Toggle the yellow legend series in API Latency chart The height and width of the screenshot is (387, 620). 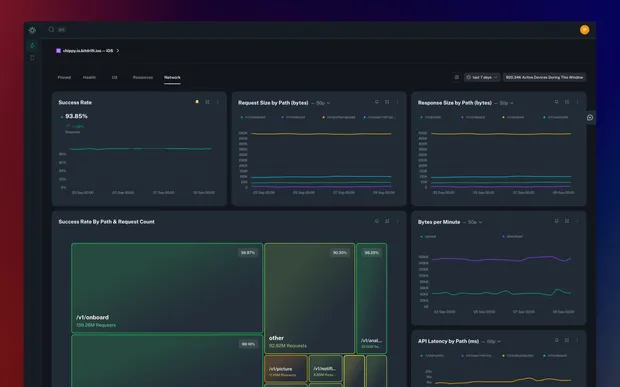(x=518, y=355)
